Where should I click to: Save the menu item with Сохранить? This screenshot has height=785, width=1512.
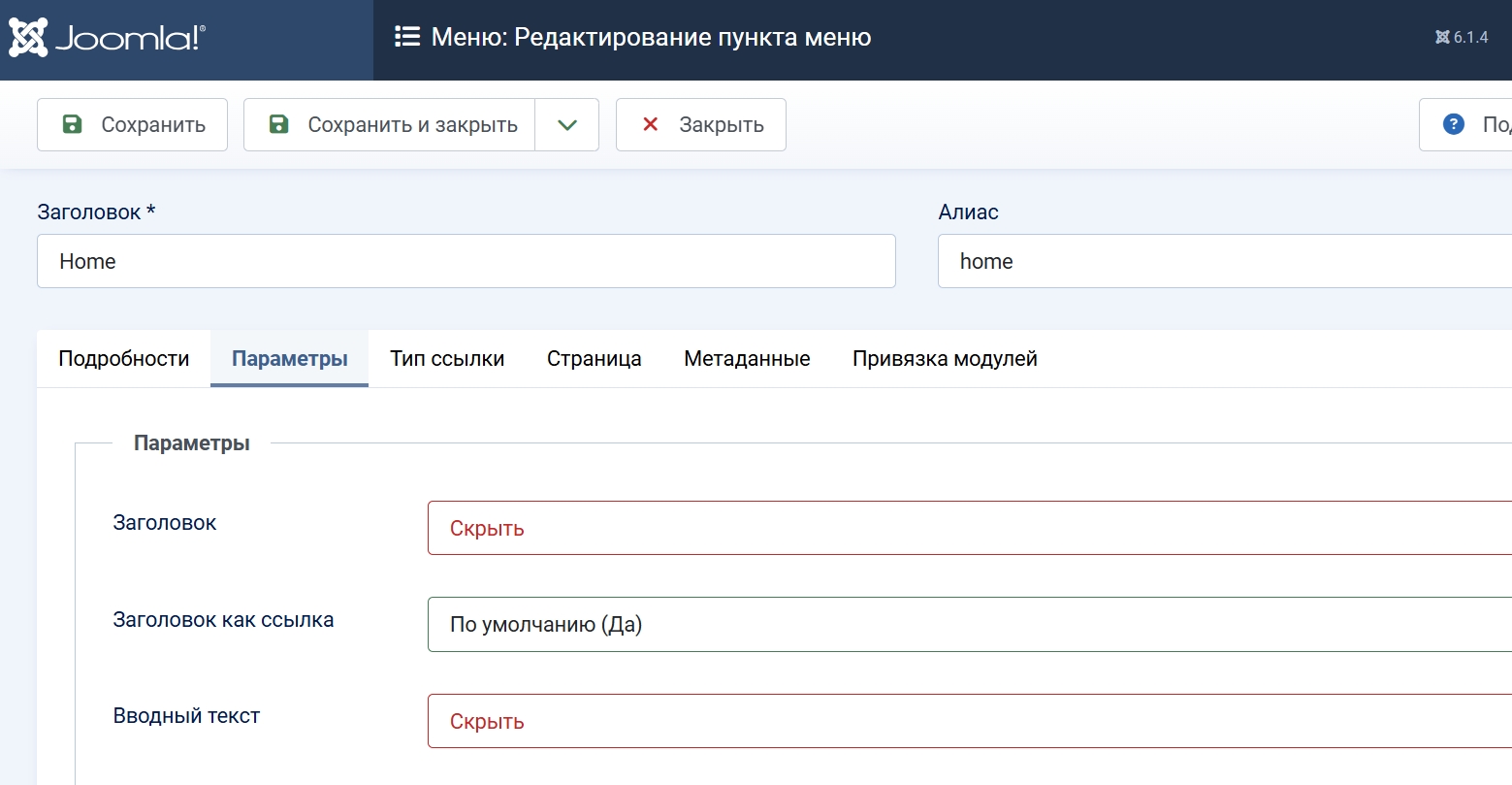[x=132, y=124]
